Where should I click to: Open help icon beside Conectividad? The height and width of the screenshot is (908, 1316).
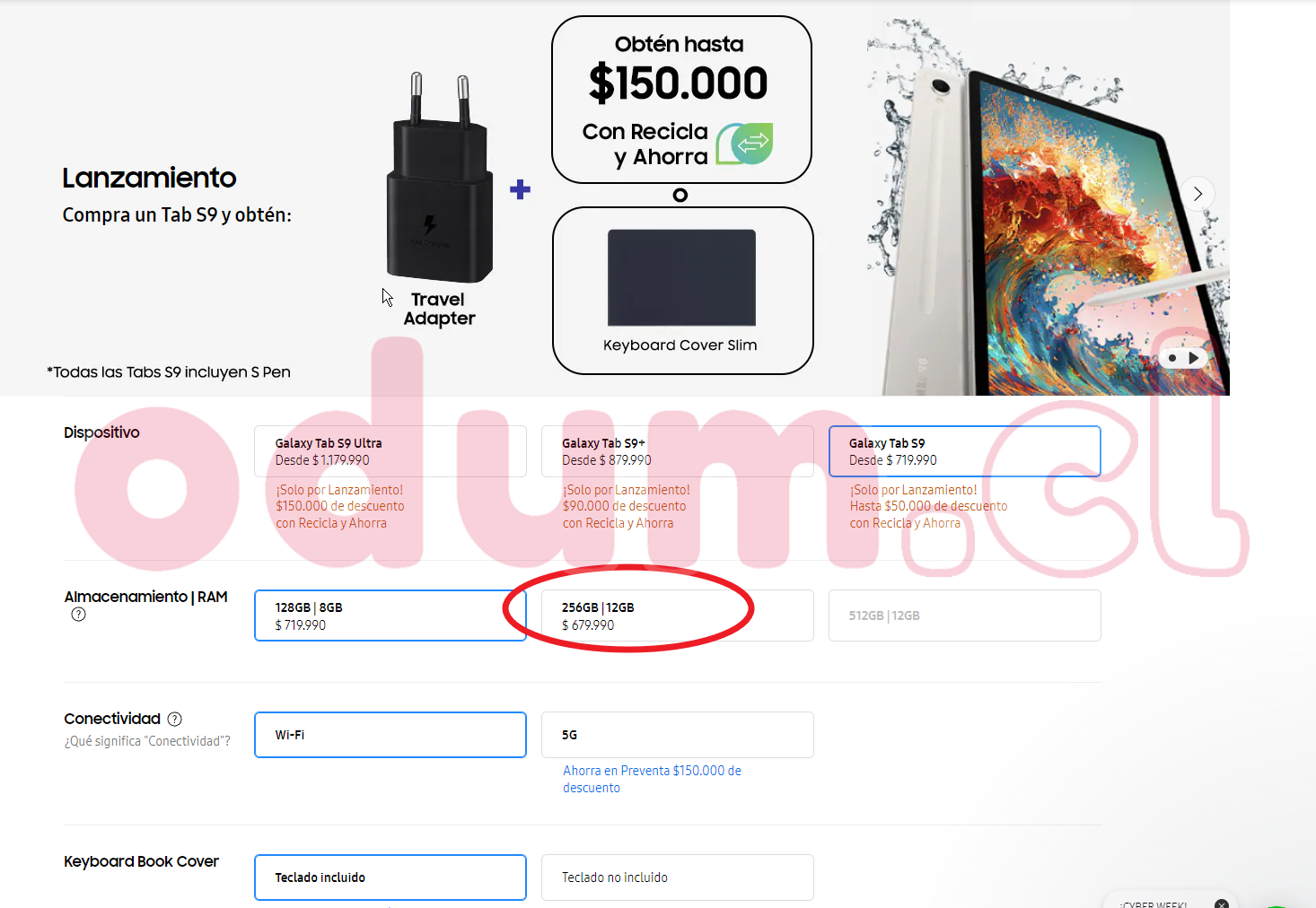175,719
